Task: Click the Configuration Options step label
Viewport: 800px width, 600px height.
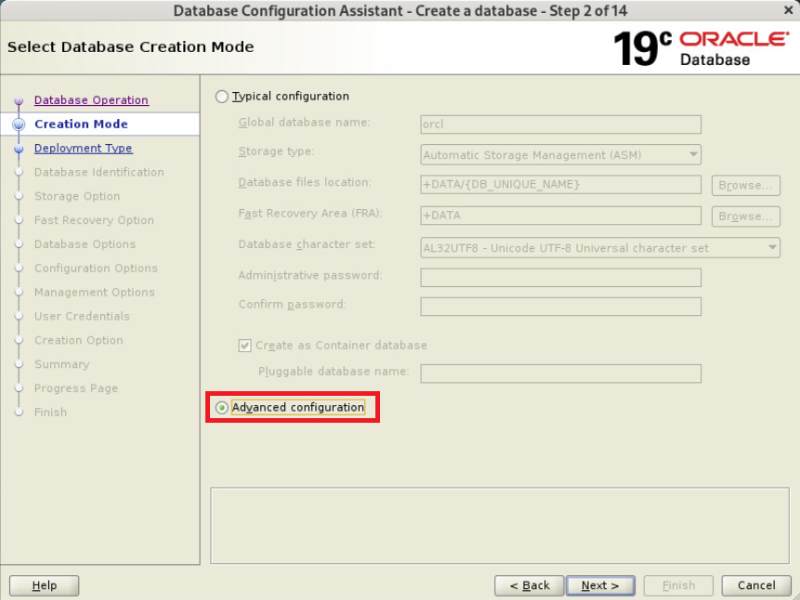Action: (x=96, y=268)
